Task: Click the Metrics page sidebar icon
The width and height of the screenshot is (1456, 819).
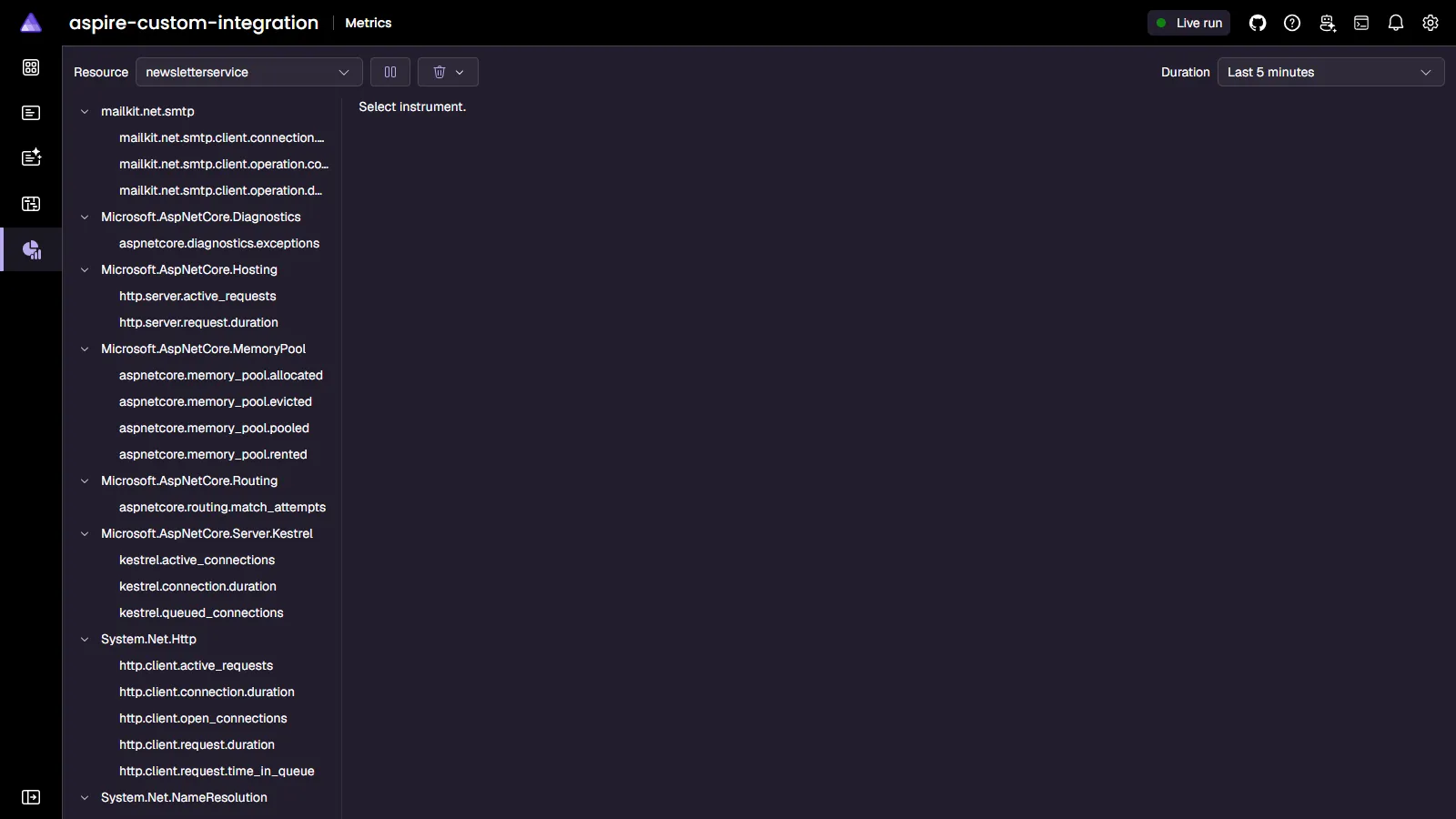Action: pyautogui.click(x=31, y=249)
